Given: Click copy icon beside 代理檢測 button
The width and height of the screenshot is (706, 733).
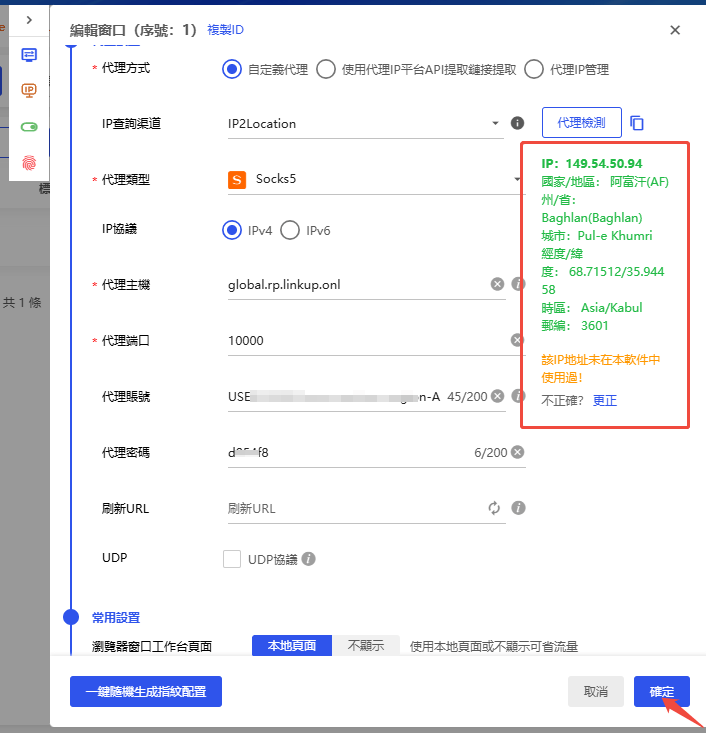Looking at the screenshot, I should point(637,123).
